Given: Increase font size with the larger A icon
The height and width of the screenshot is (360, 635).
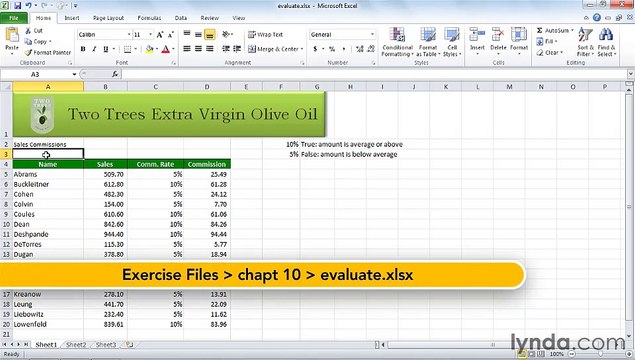Looking at the screenshot, I should [x=160, y=35].
